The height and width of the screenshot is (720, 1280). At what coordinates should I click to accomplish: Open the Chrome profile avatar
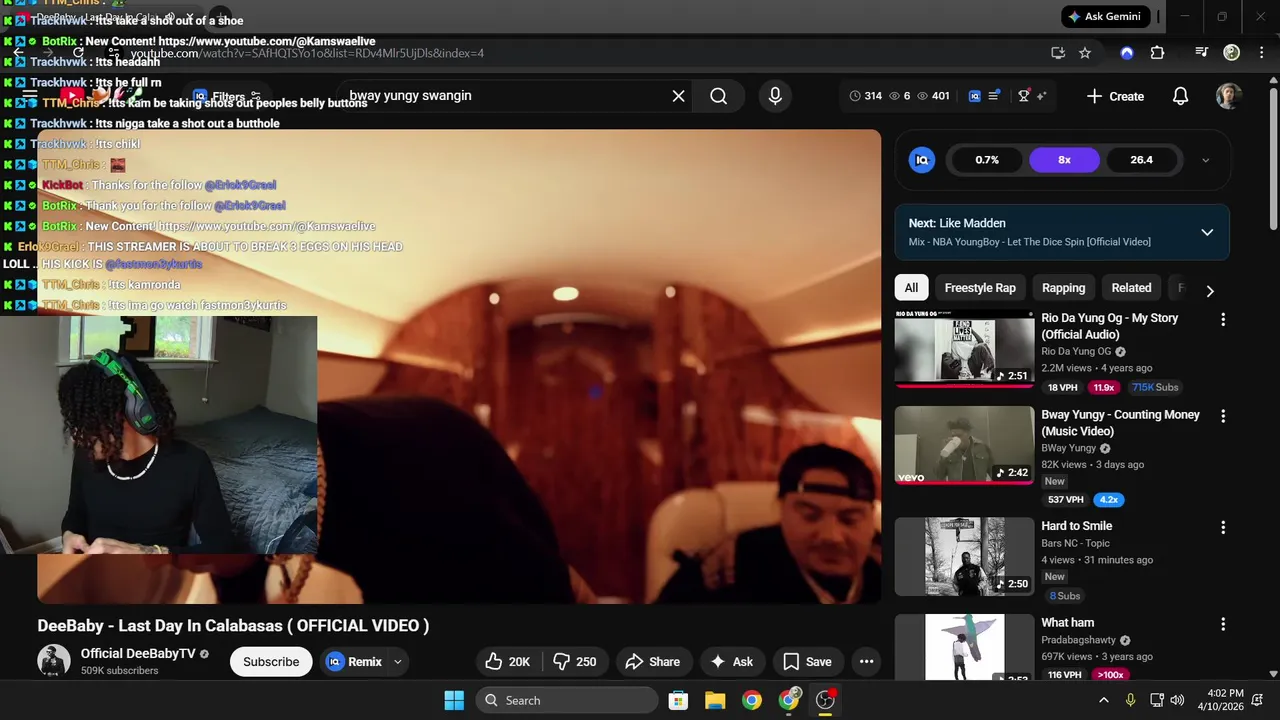pos(1232,53)
